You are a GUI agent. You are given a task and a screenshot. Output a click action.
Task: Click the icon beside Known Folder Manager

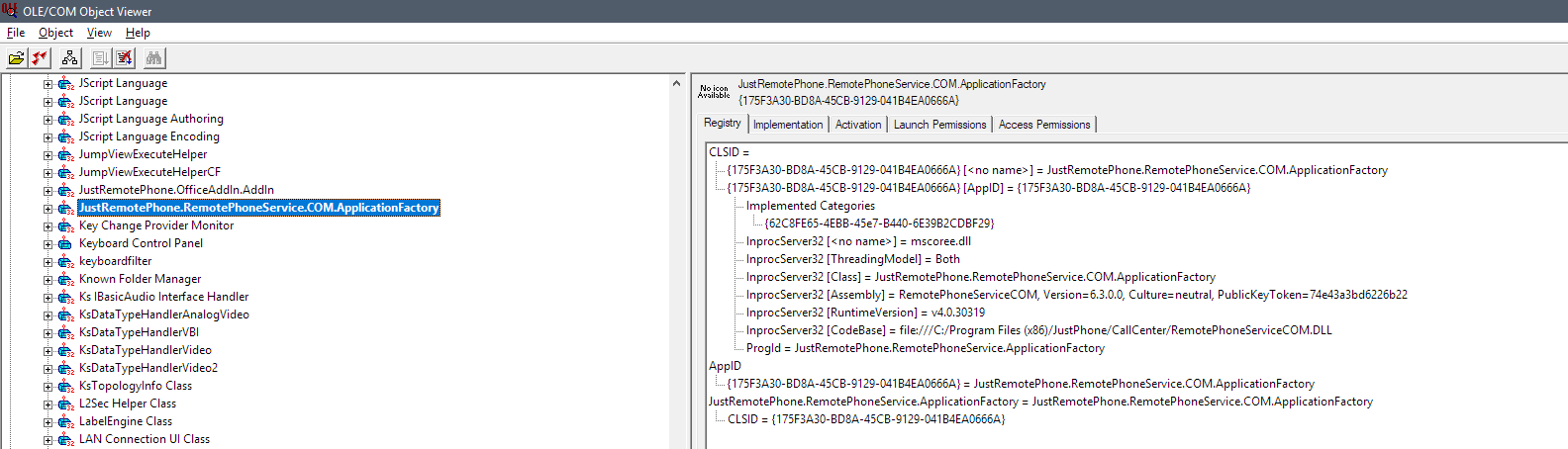pyautogui.click(x=65, y=280)
